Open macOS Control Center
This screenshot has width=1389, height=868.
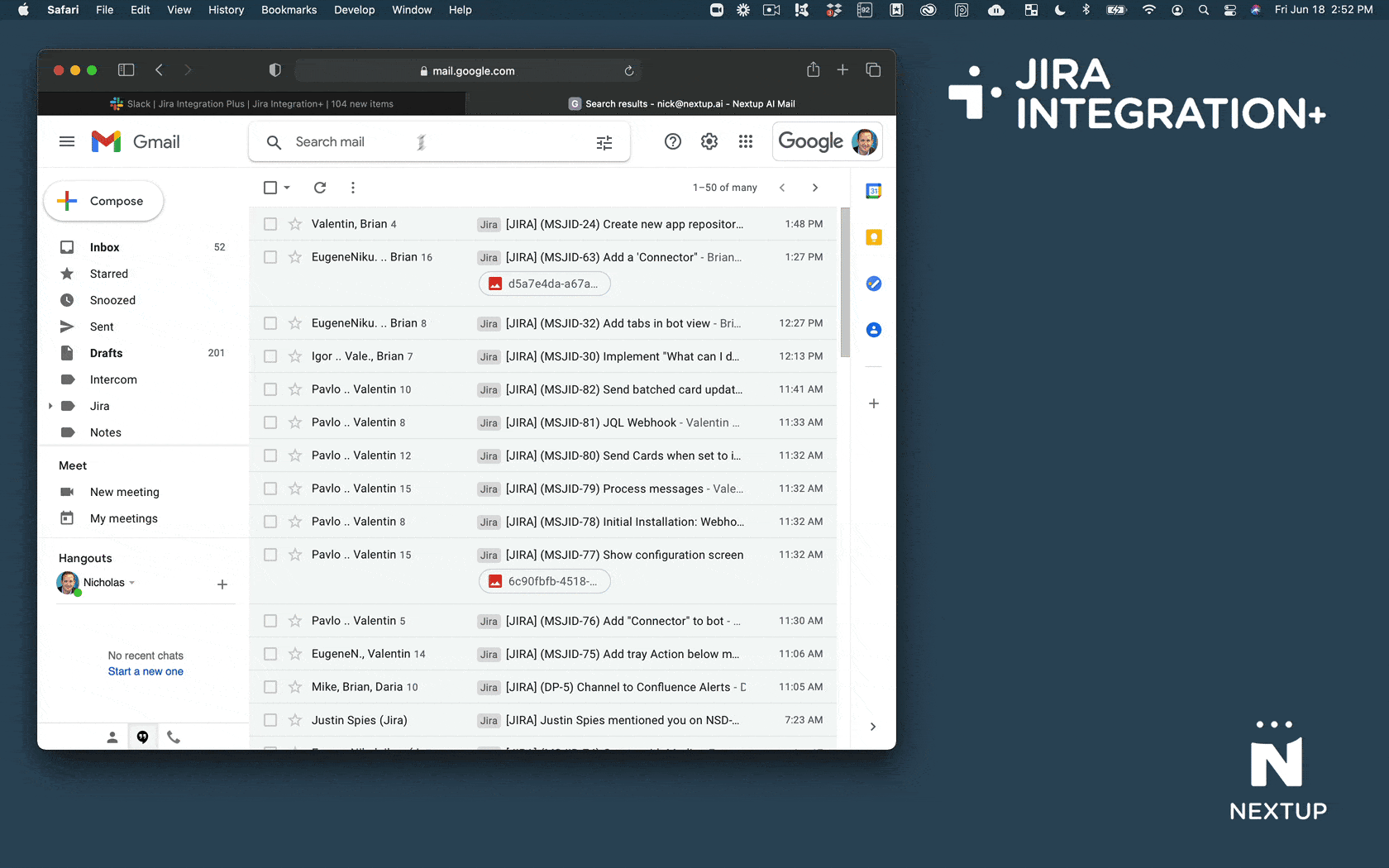tap(1230, 10)
